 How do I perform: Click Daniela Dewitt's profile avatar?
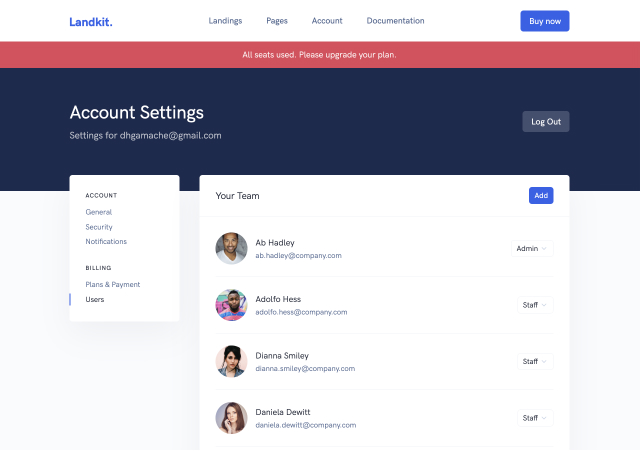coord(231,418)
